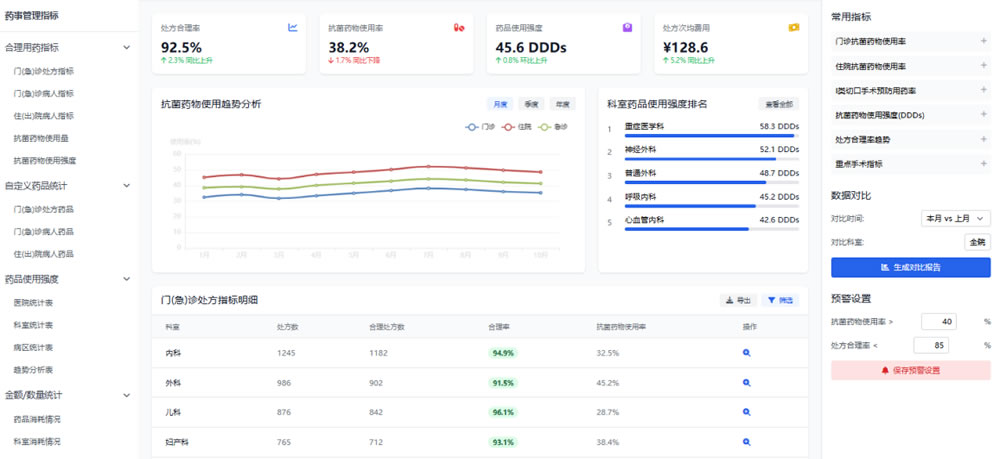Open 趋势分析表 in the sidebar
The height and width of the screenshot is (459, 1000).
(33, 370)
